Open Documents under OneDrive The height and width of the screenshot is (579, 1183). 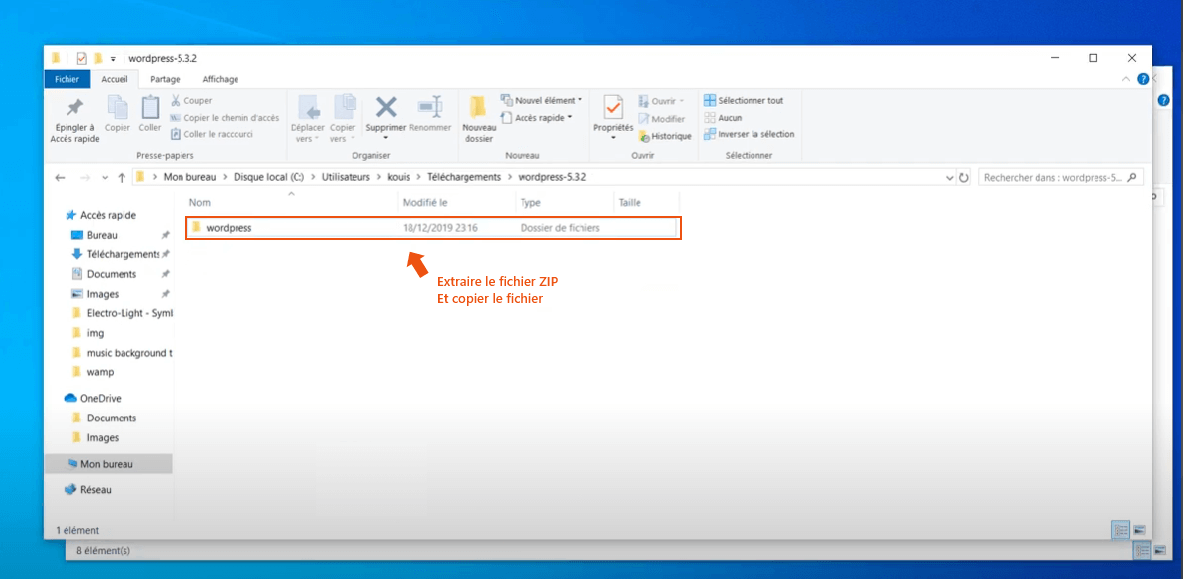pyautogui.click(x=103, y=418)
